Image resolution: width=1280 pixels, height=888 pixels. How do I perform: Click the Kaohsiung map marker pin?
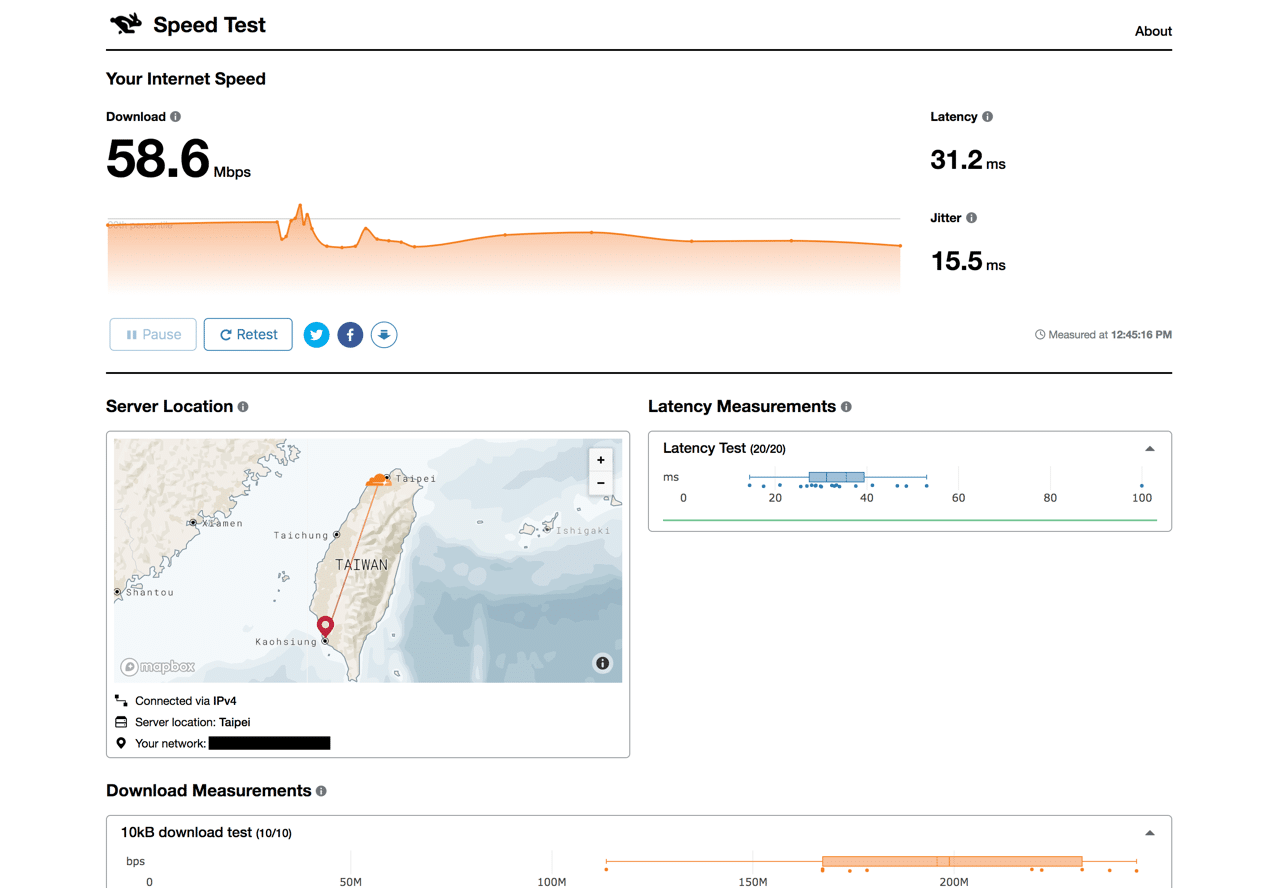click(325, 624)
